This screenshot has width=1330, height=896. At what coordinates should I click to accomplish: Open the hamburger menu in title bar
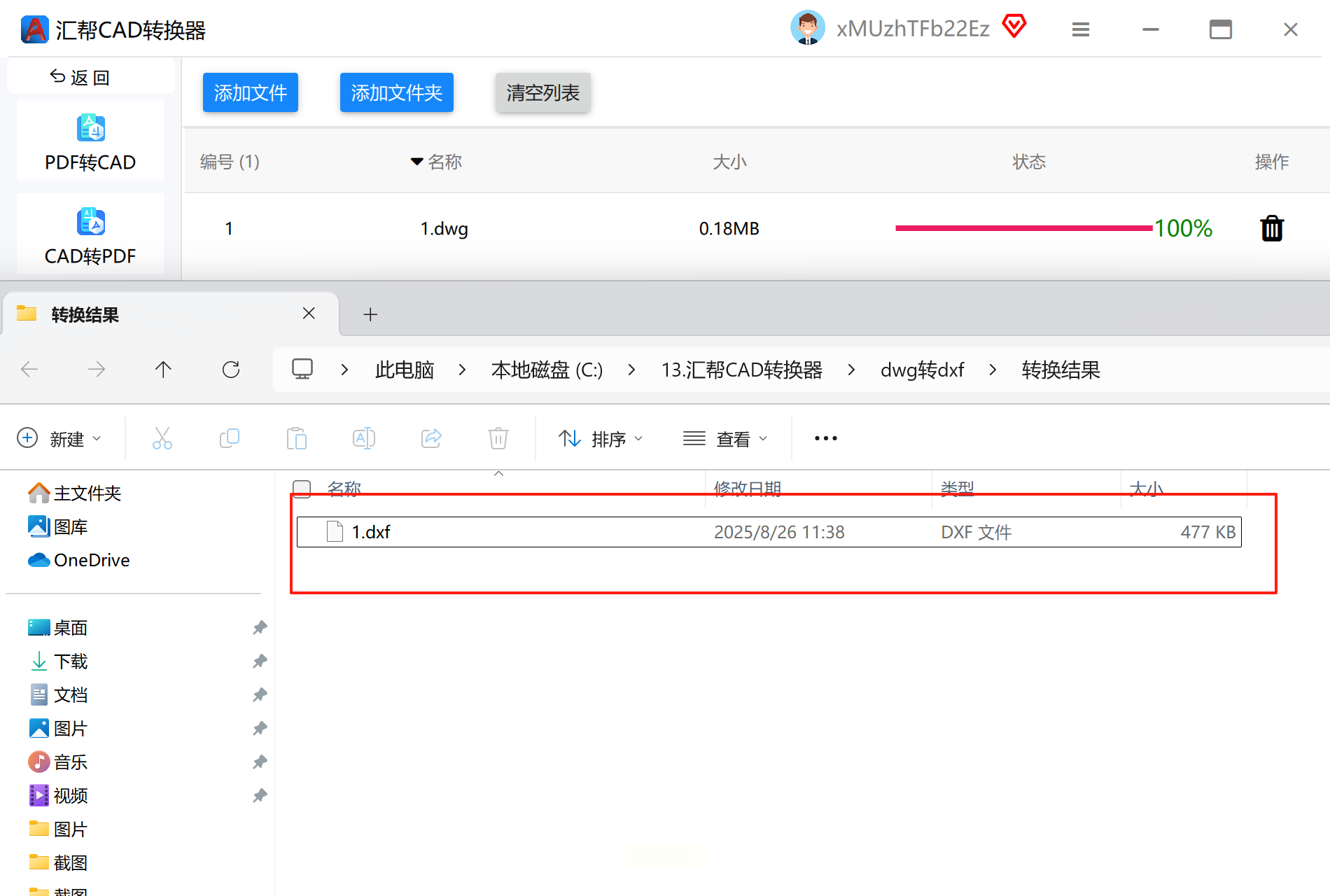pyautogui.click(x=1080, y=29)
